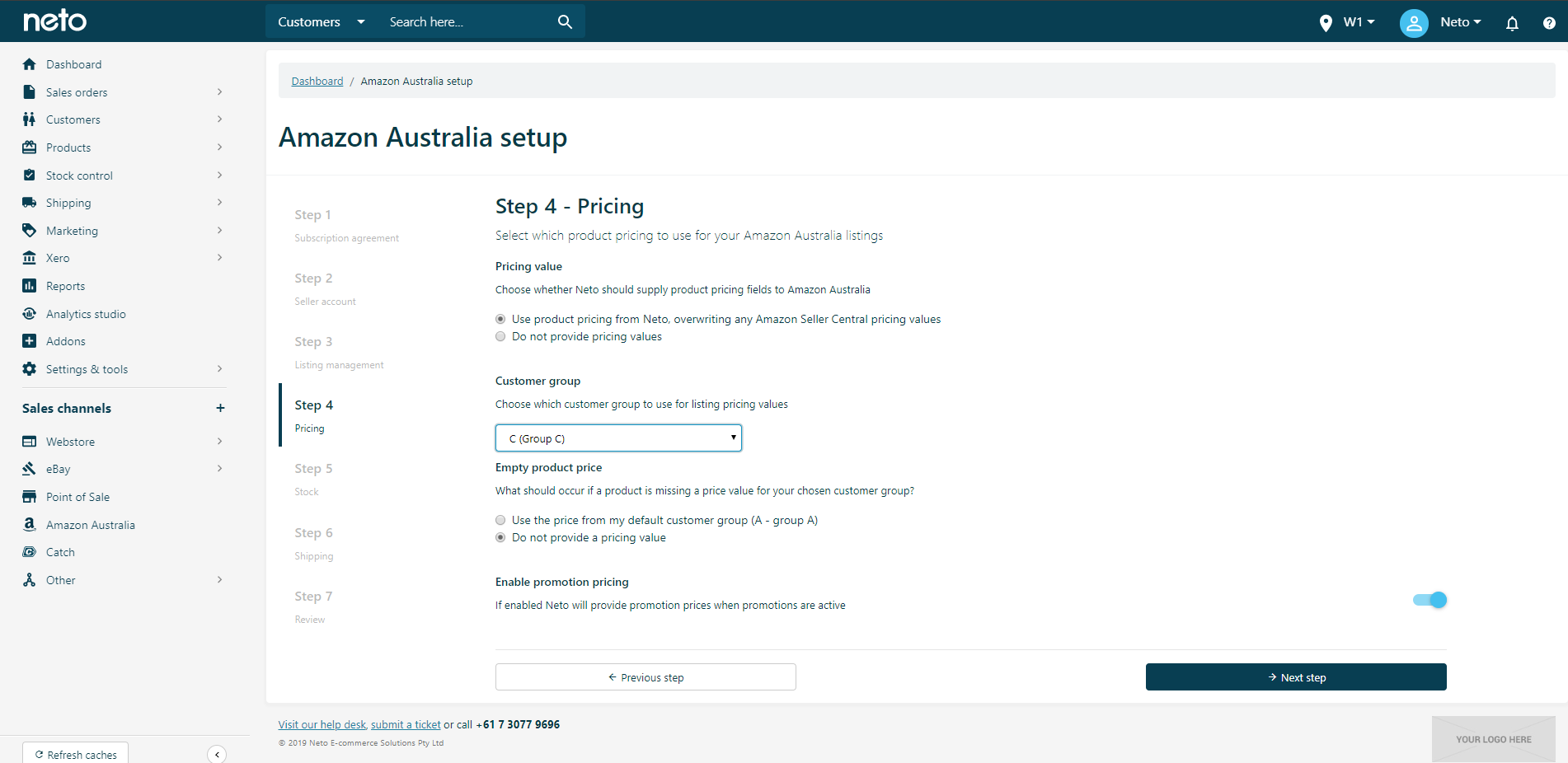Click the Products box icon
Screen dimensions: 1568x763
click(x=30, y=147)
